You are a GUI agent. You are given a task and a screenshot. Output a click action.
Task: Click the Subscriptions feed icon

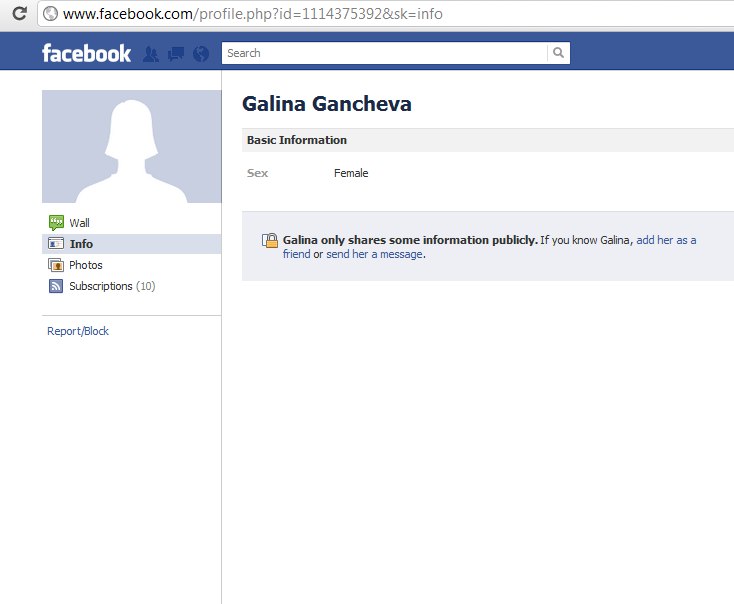click(x=56, y=286)
